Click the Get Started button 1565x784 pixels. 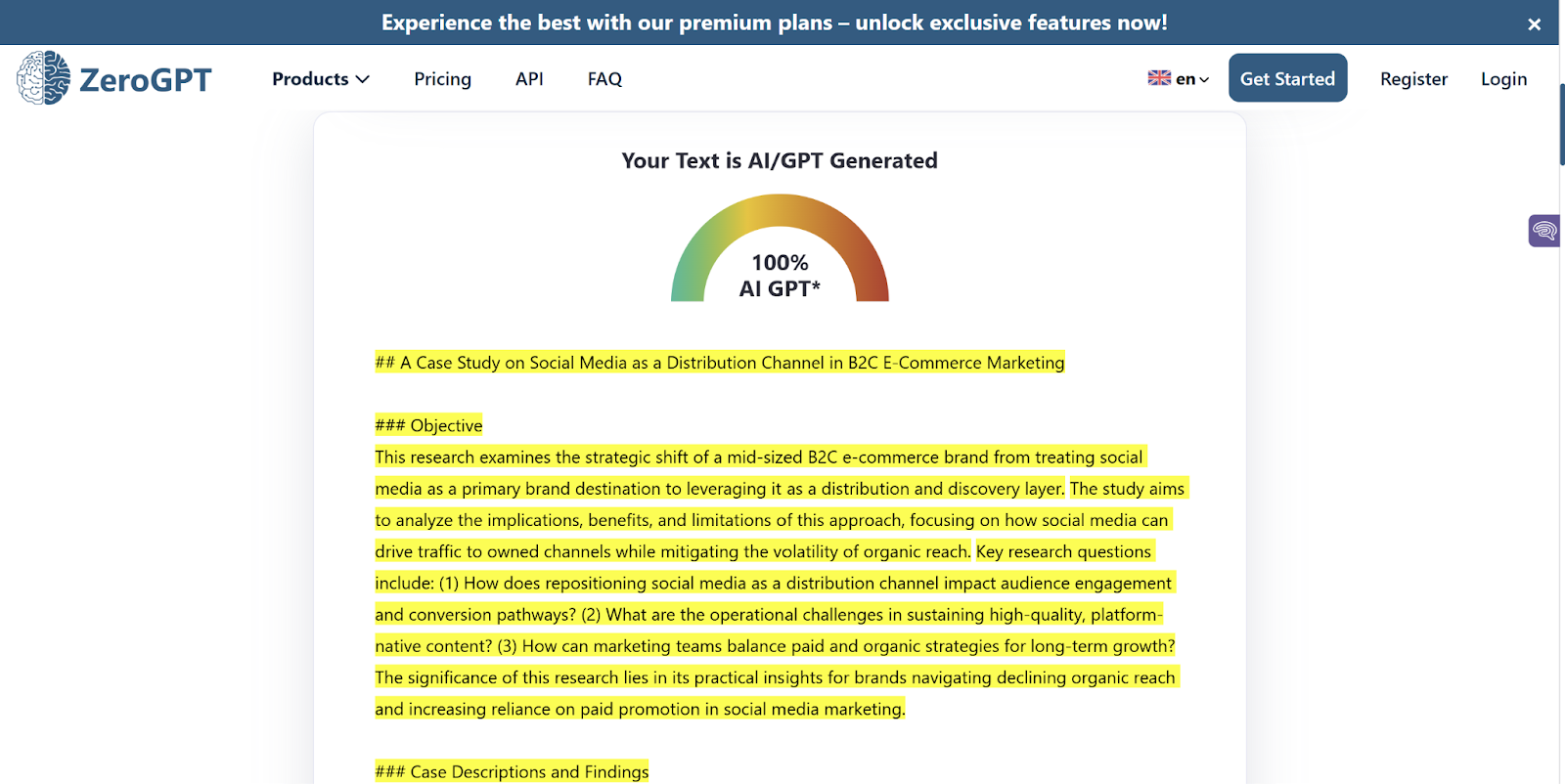pos(1287,78)
